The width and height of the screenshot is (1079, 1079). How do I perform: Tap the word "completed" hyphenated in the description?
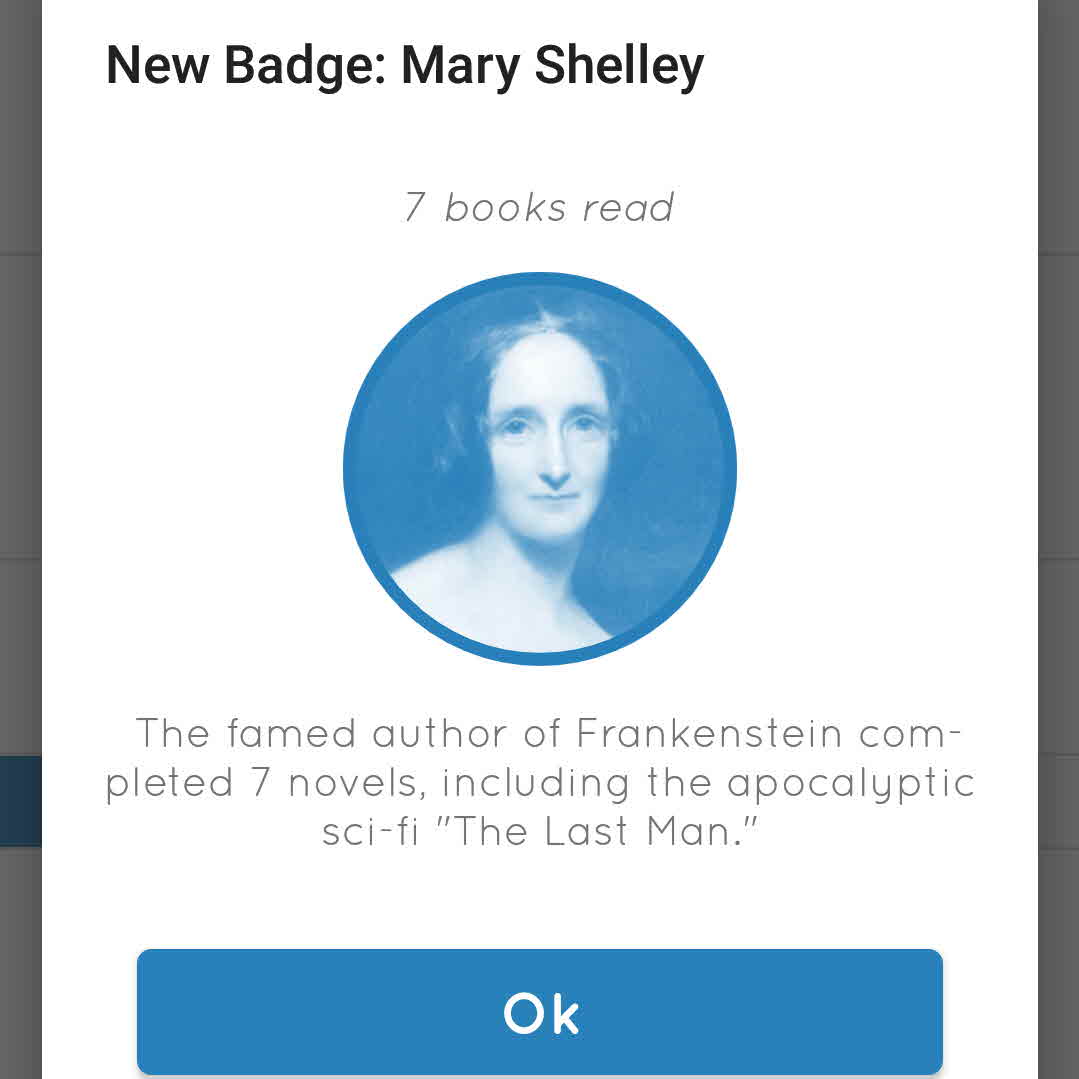[x=172, y=782]
